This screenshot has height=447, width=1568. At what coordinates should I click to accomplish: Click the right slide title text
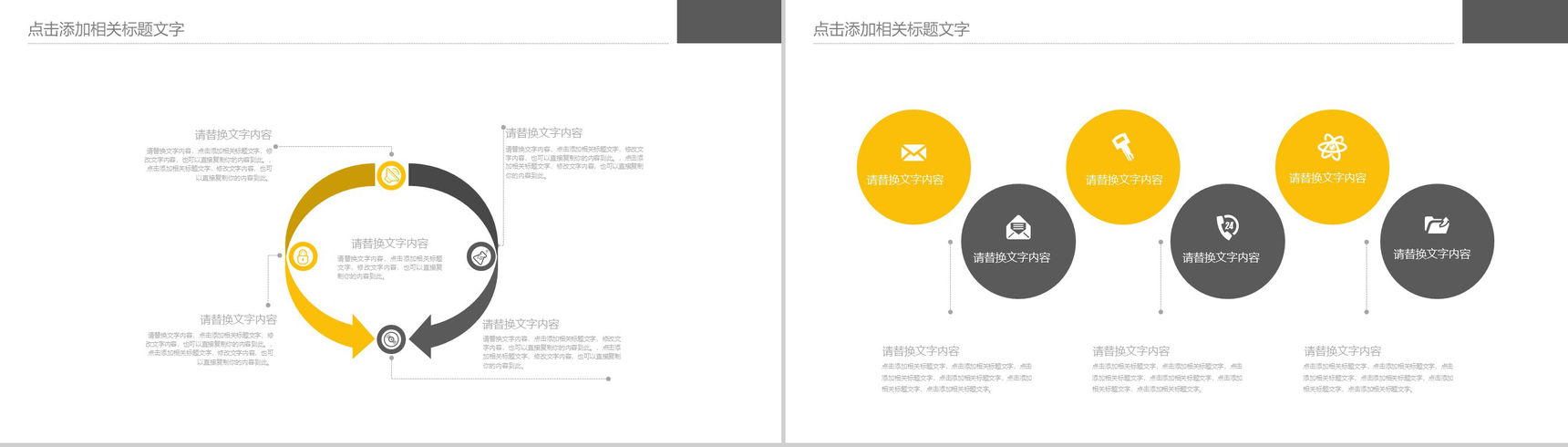pos(891,29)
